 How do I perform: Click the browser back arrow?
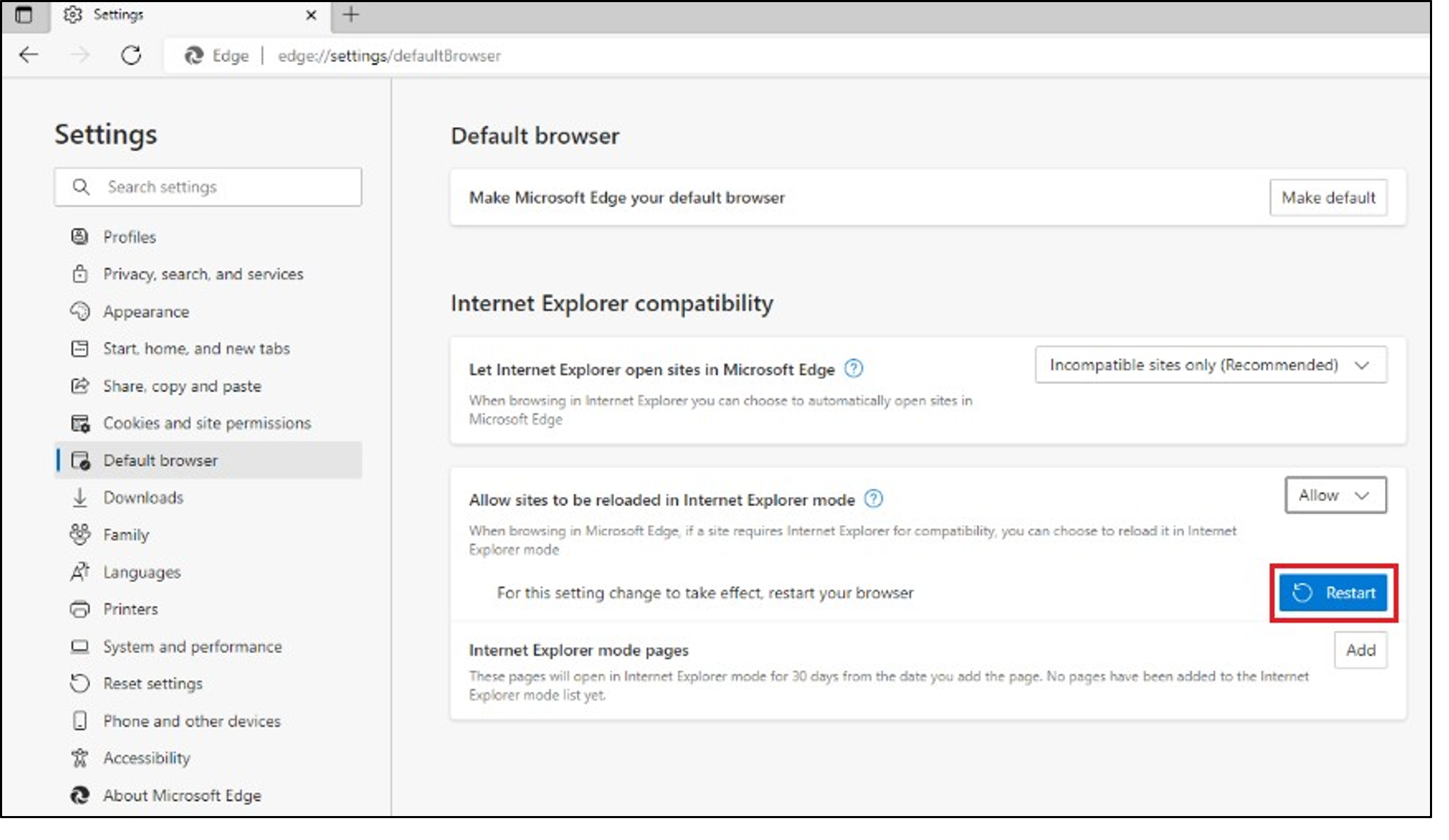click(x=29, y=55)
